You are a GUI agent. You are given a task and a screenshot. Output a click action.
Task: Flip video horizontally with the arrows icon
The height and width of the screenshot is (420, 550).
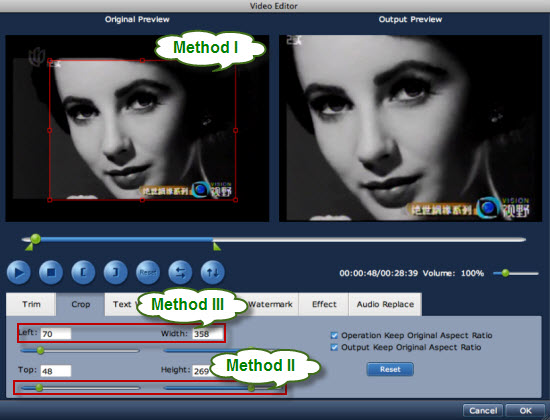(x=180, y=272)
